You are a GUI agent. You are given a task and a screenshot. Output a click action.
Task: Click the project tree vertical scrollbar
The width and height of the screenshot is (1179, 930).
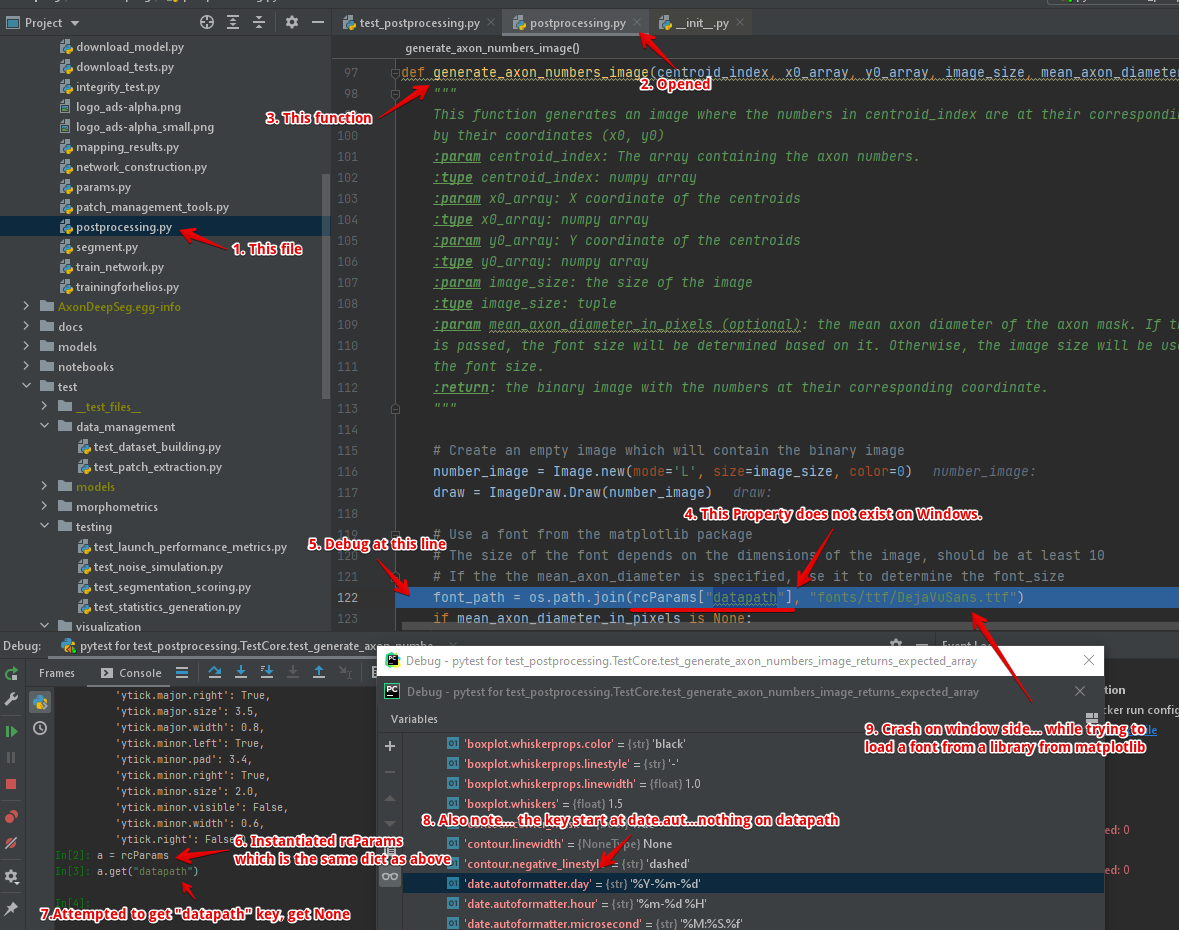point(326,286)
